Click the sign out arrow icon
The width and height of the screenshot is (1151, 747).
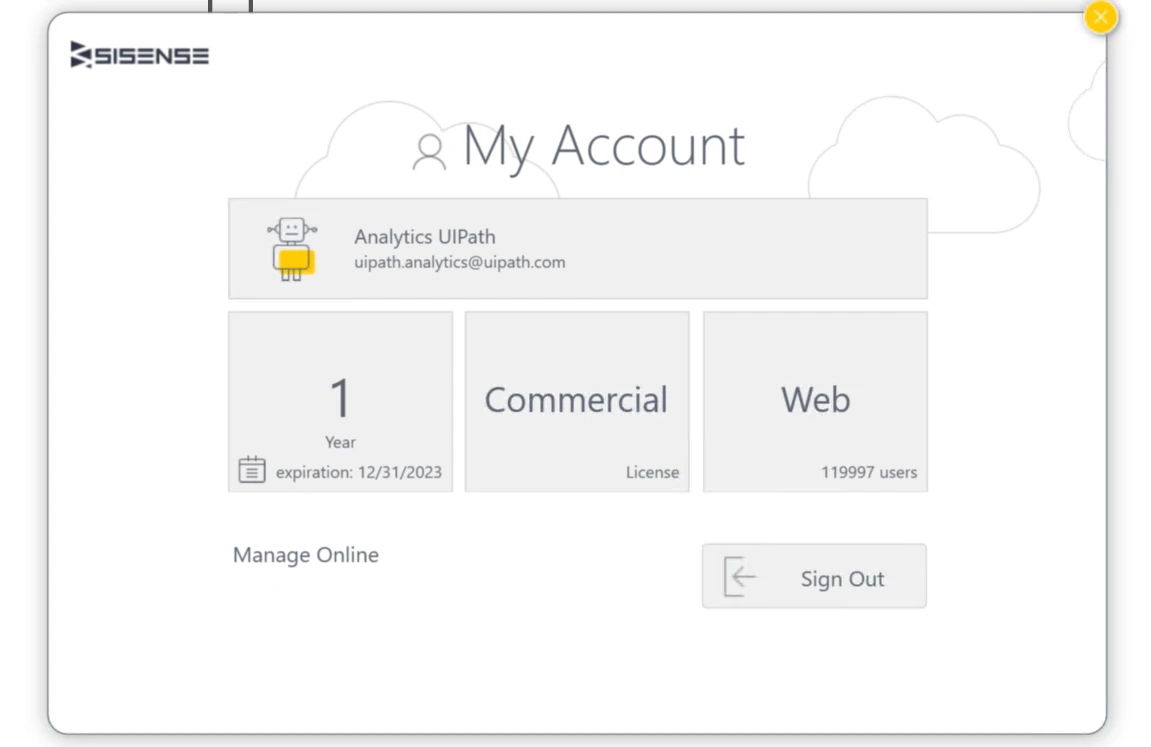[740, 577]
